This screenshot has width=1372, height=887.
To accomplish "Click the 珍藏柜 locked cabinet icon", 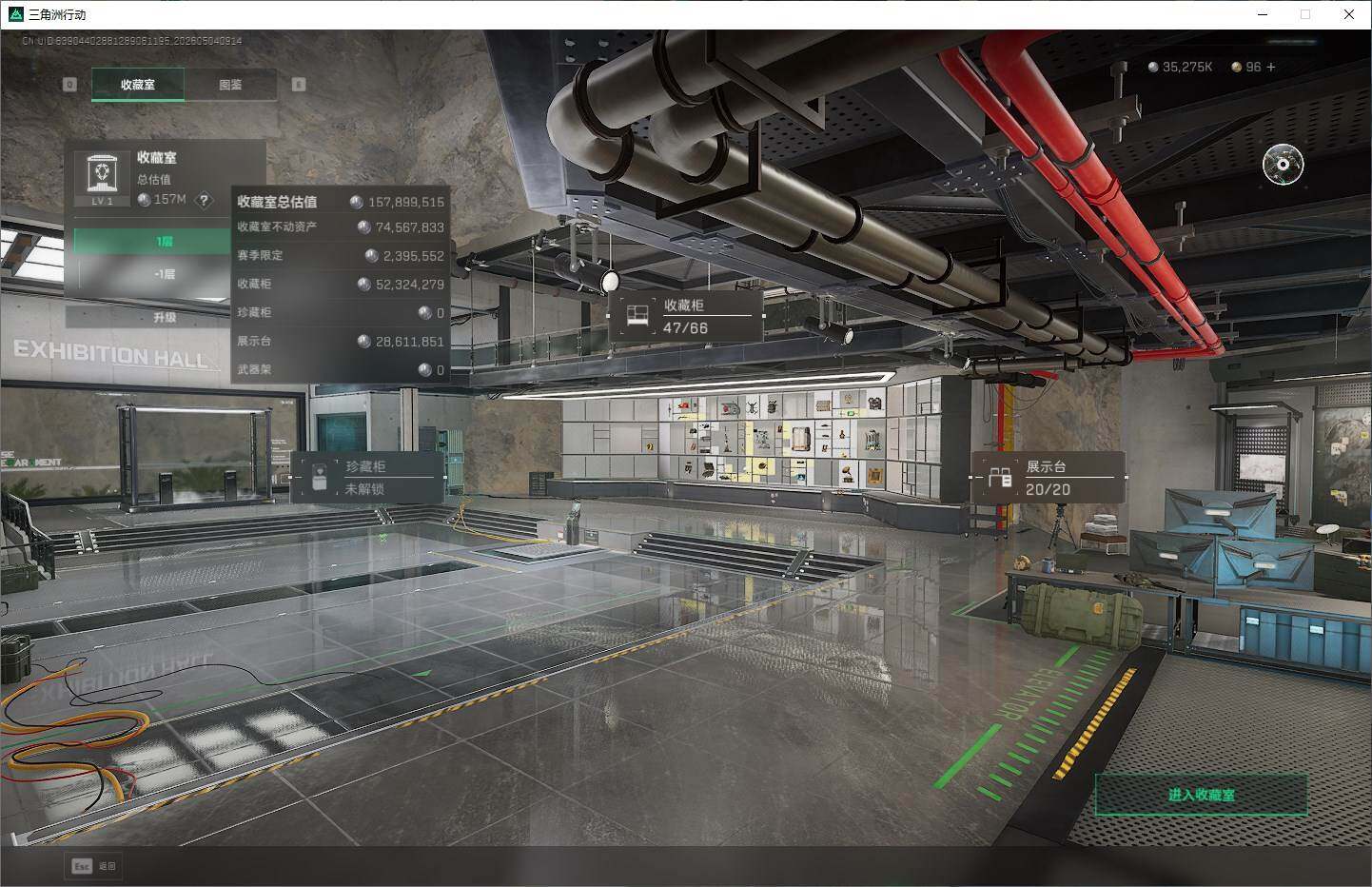I will point(321,478).
